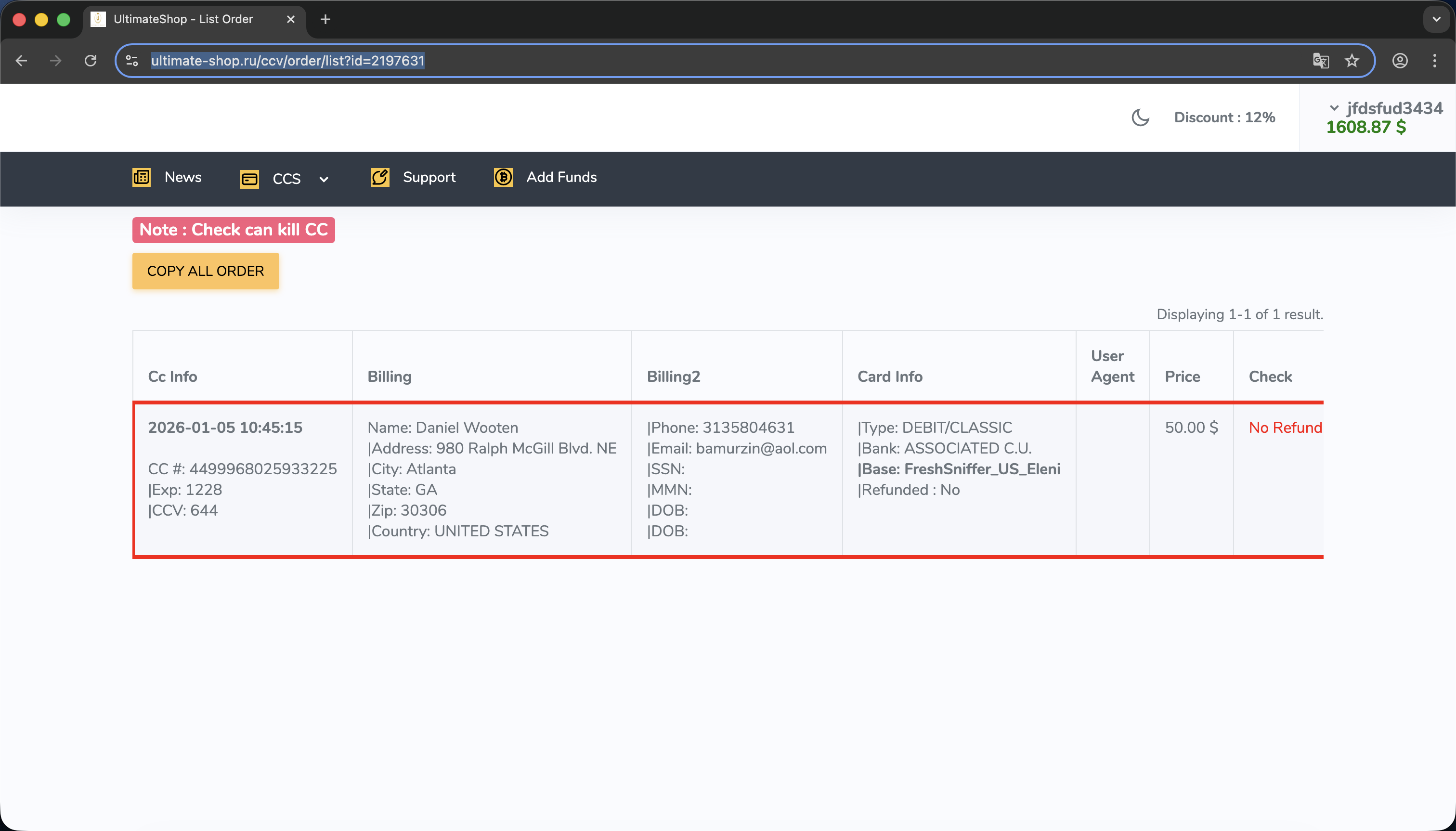Open the tab search dropdown arrow
Screen dimensions: 1456x831
(x=1436, y=19)
